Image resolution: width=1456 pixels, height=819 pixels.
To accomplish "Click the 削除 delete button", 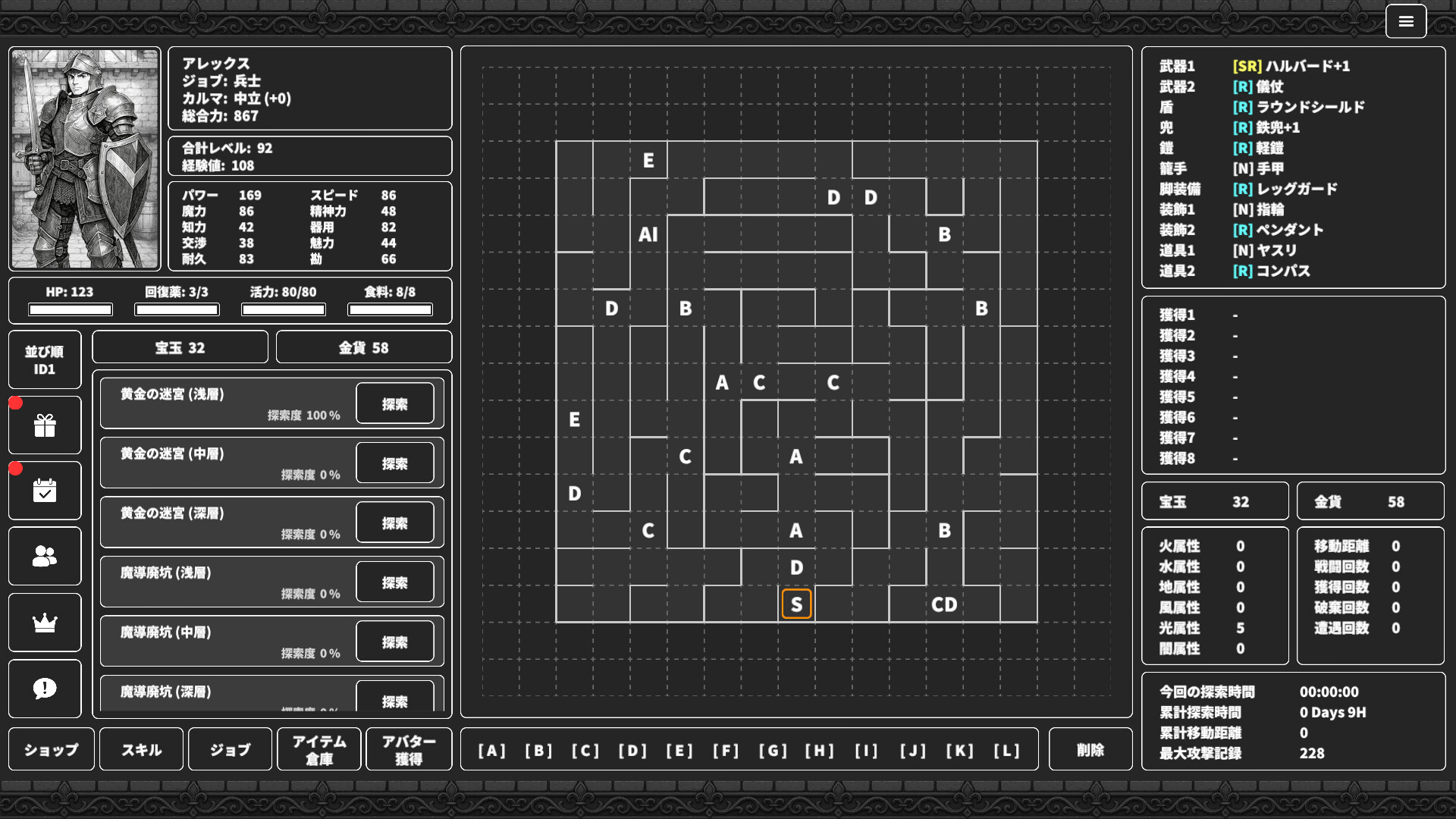I will tap(1090, 749).
